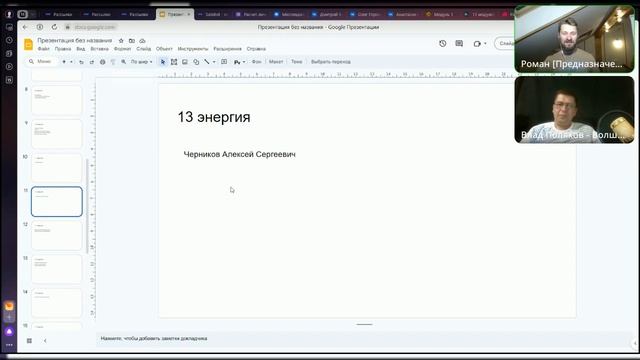The image size is (640, 360).
Task: Click the 'Черников Алексей Сергеевич' text
Action: pos(240,154)
